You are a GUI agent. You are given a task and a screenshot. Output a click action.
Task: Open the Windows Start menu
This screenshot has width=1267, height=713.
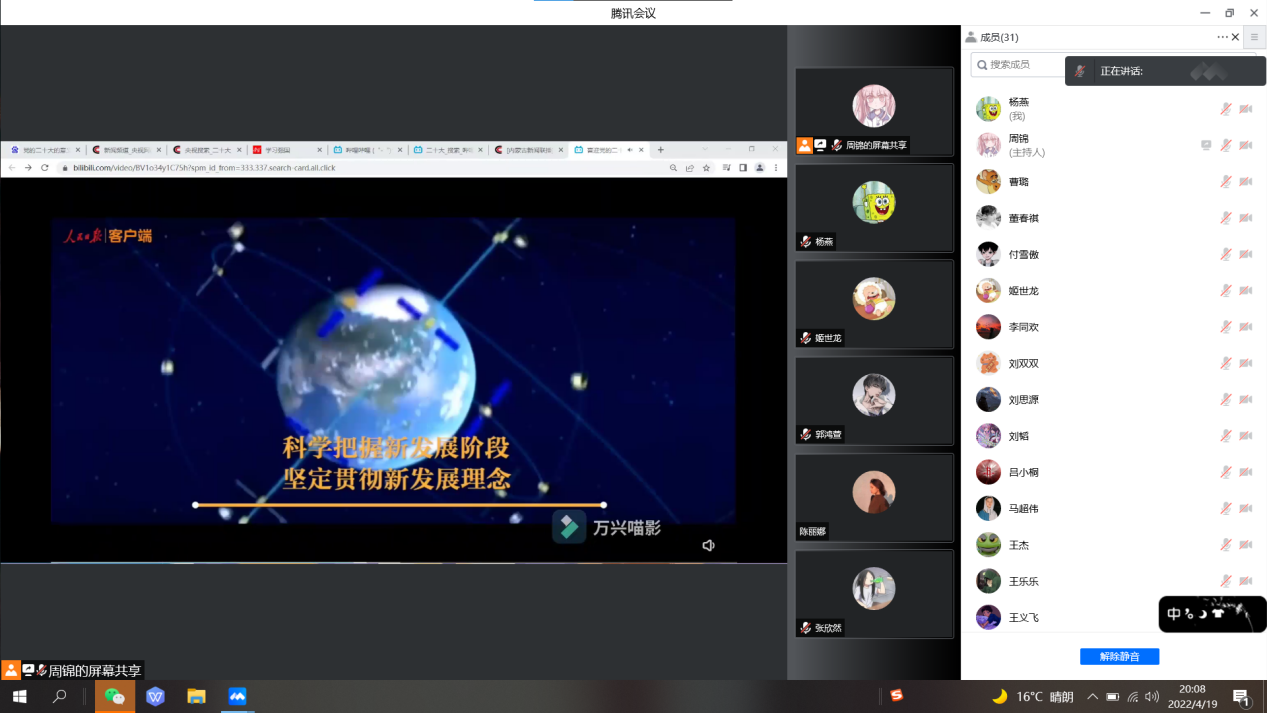click(x=20, y=696)
